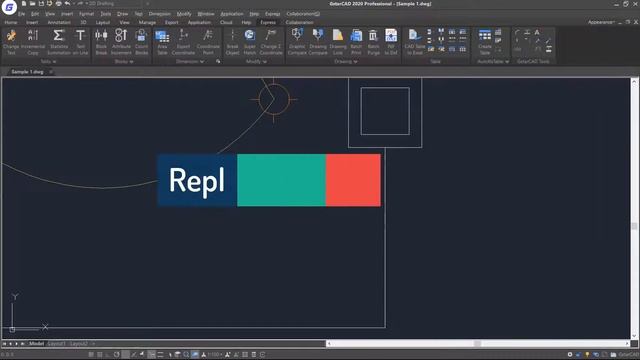Toggle grid display in status bar
Viewport: 640px width, 360px height.
(x=100, y=355)
